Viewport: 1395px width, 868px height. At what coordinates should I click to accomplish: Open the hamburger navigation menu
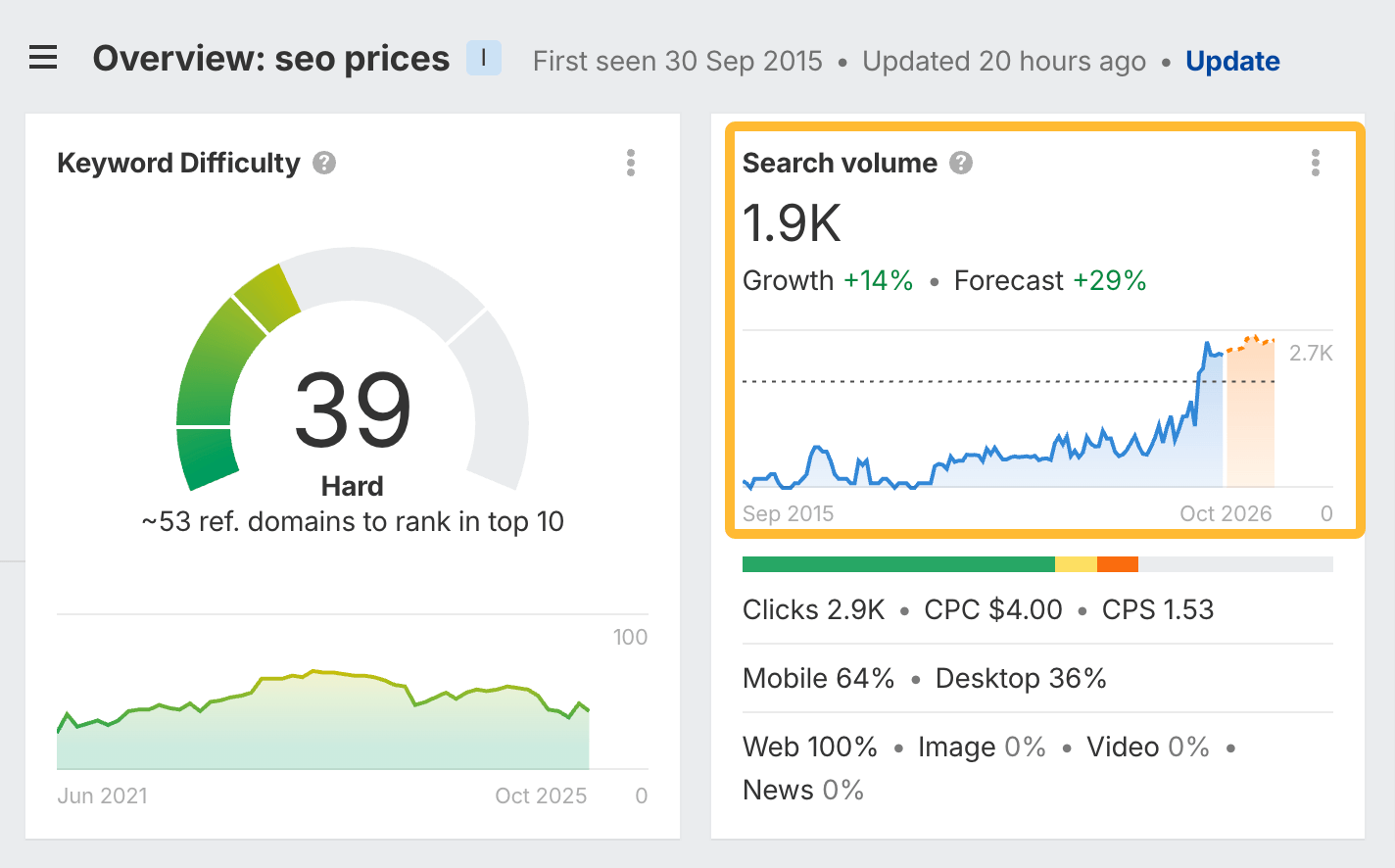(x=42, y=58)
